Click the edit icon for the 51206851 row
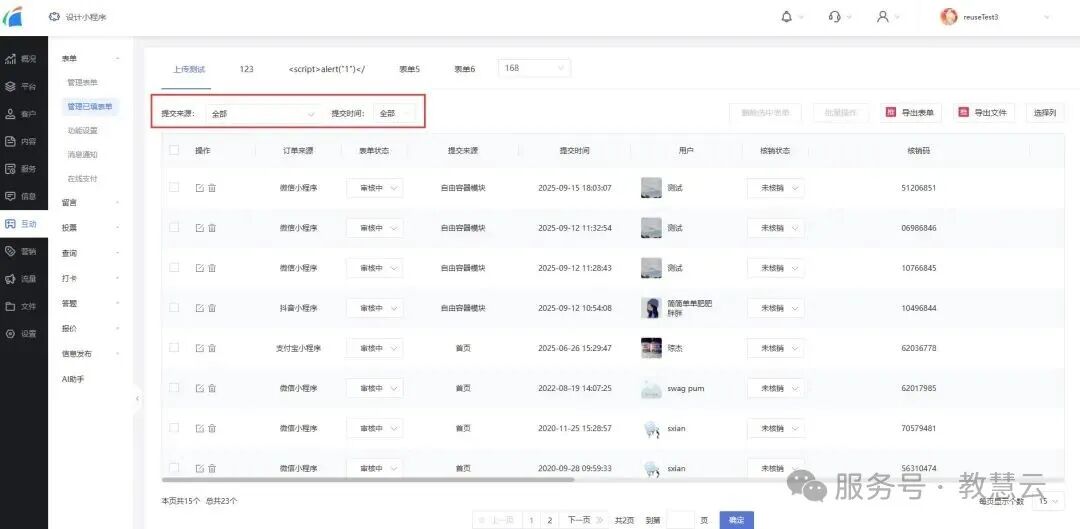Screen dimensions: 1080x529 point(200,188)
